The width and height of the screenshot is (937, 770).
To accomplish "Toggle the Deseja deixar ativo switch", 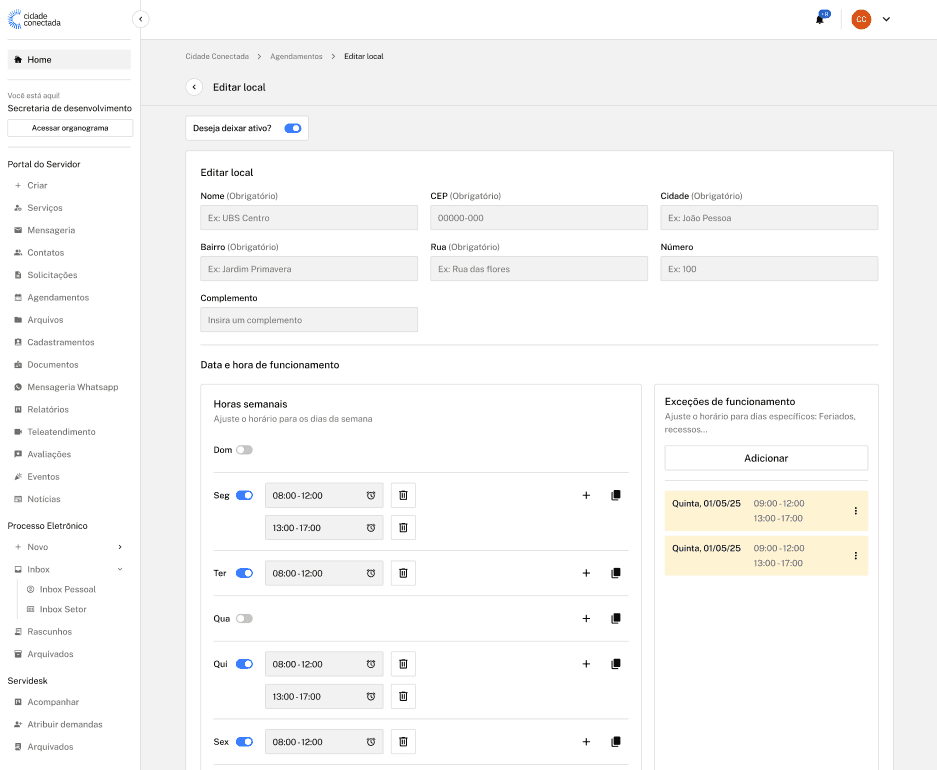I will [x=293, y=128].
